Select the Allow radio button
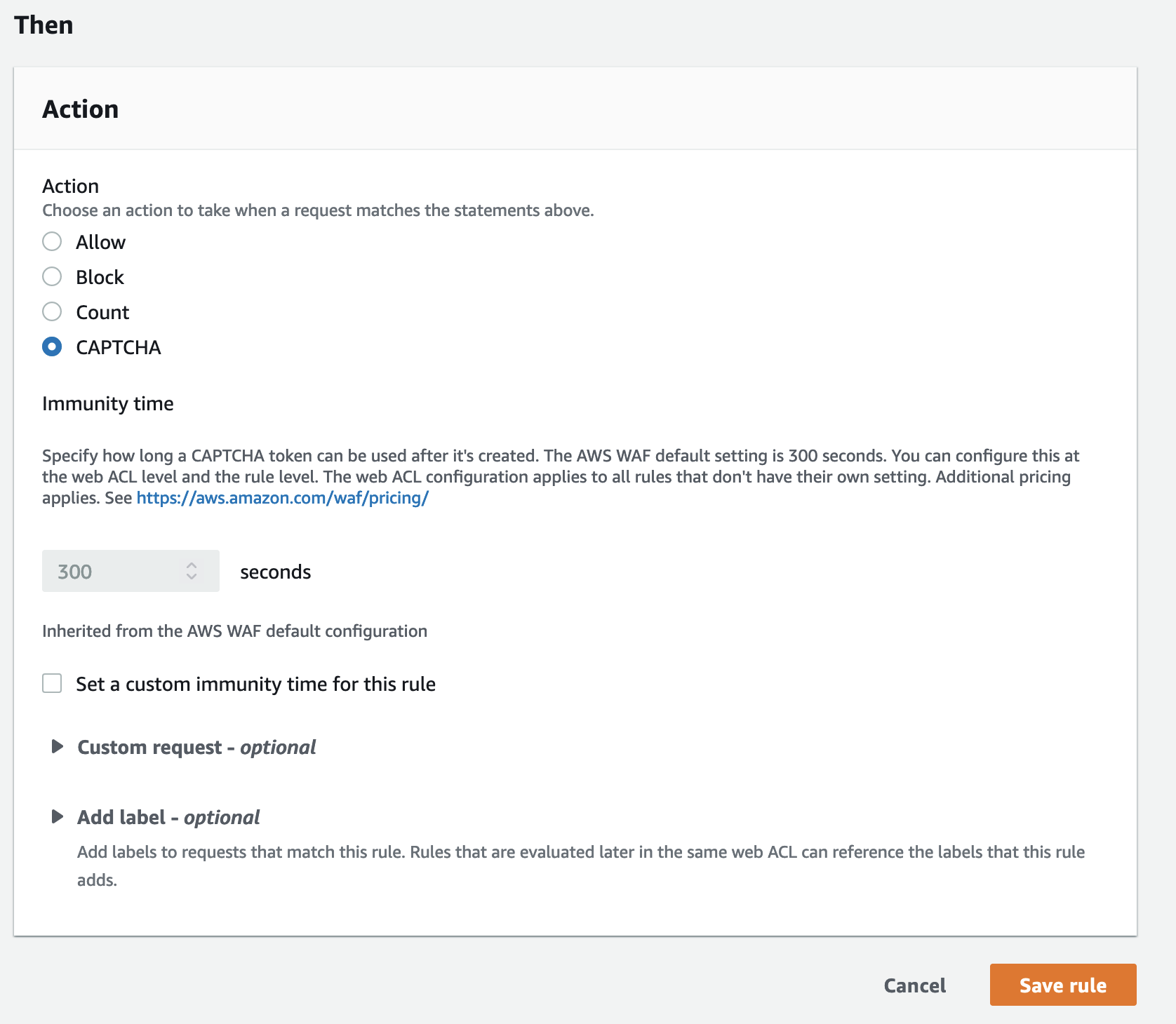This screenshot has height=1024, width=1176. [52, 242]
